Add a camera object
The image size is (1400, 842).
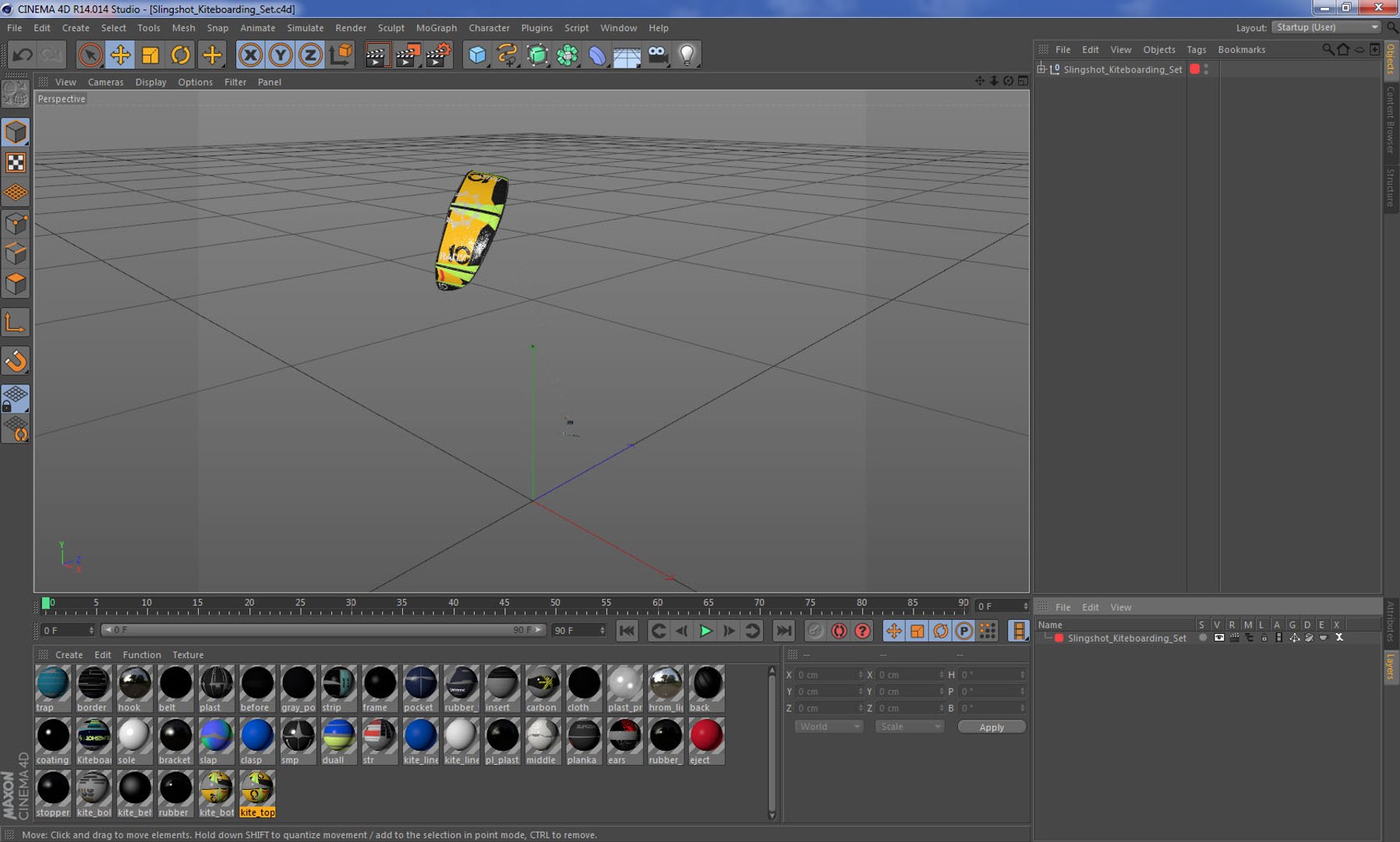tap(657, 55)
